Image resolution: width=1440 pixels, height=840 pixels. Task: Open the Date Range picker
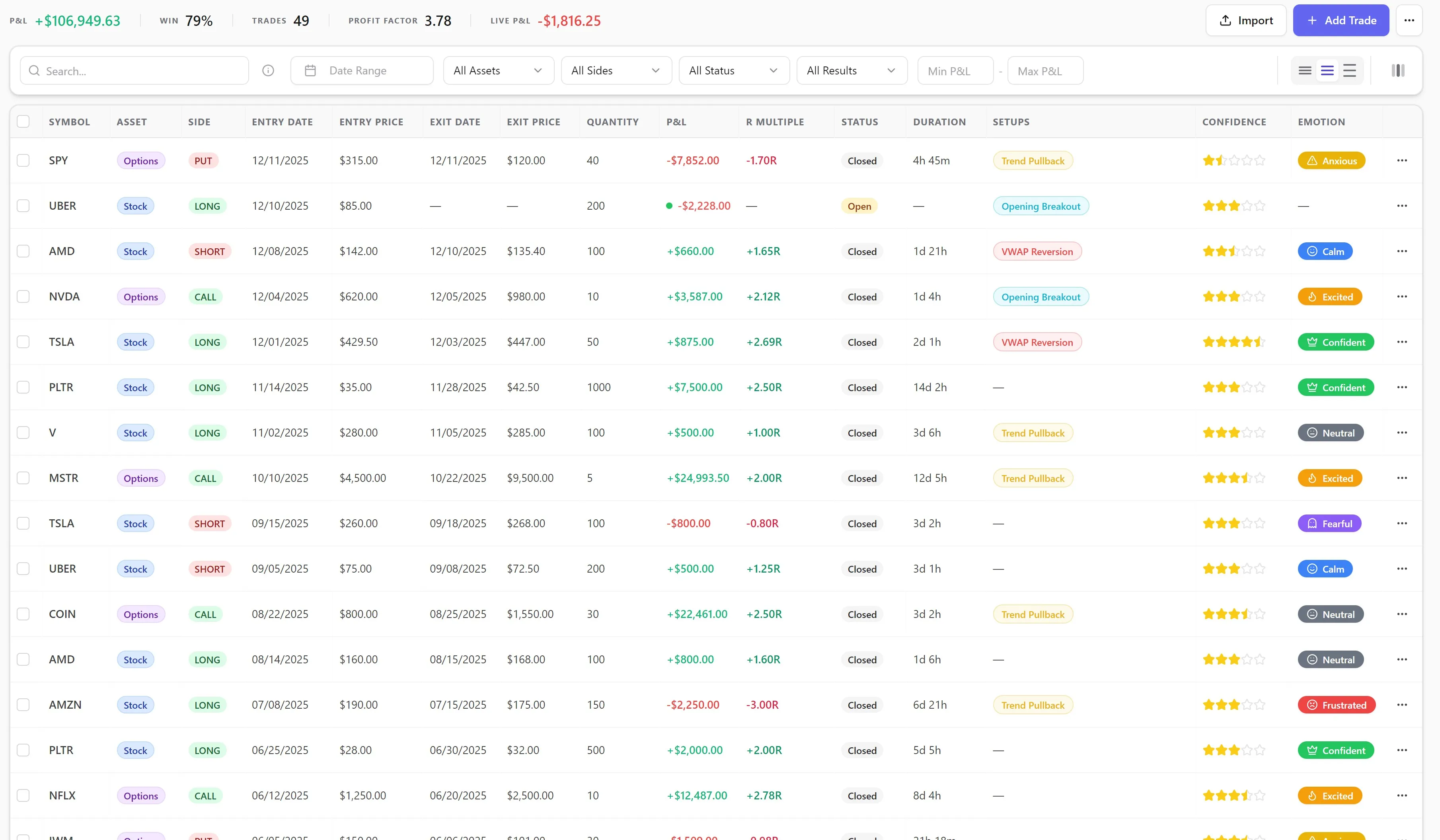pos(362,71)
